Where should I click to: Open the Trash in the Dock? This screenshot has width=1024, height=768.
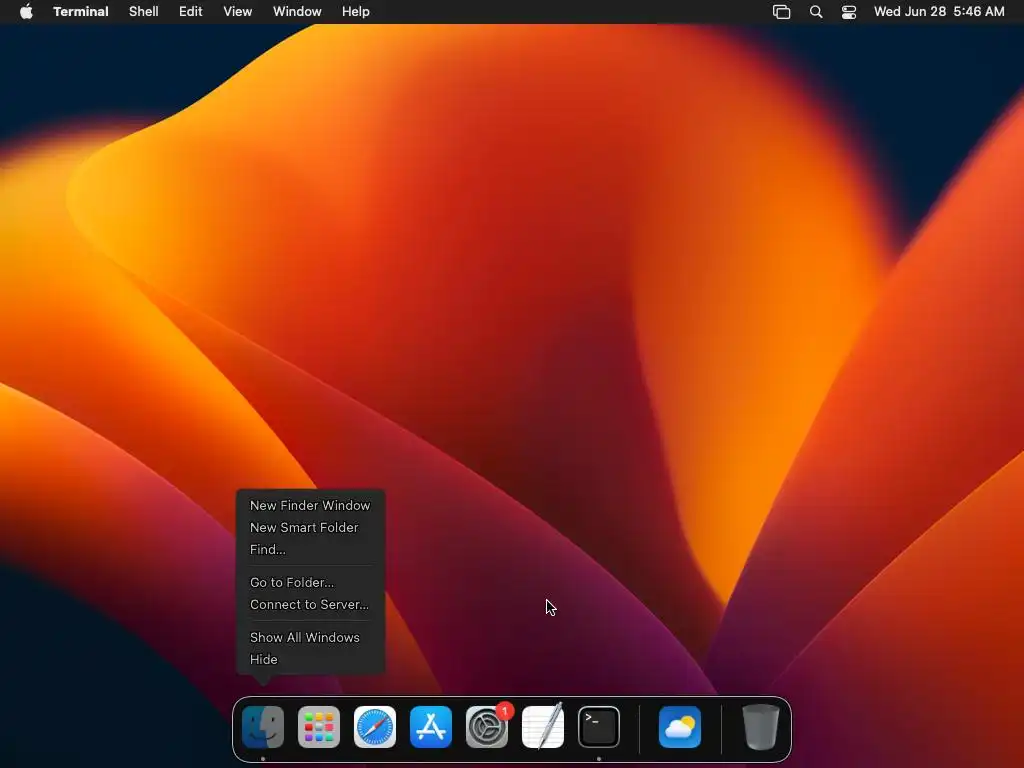click(761, 727)
